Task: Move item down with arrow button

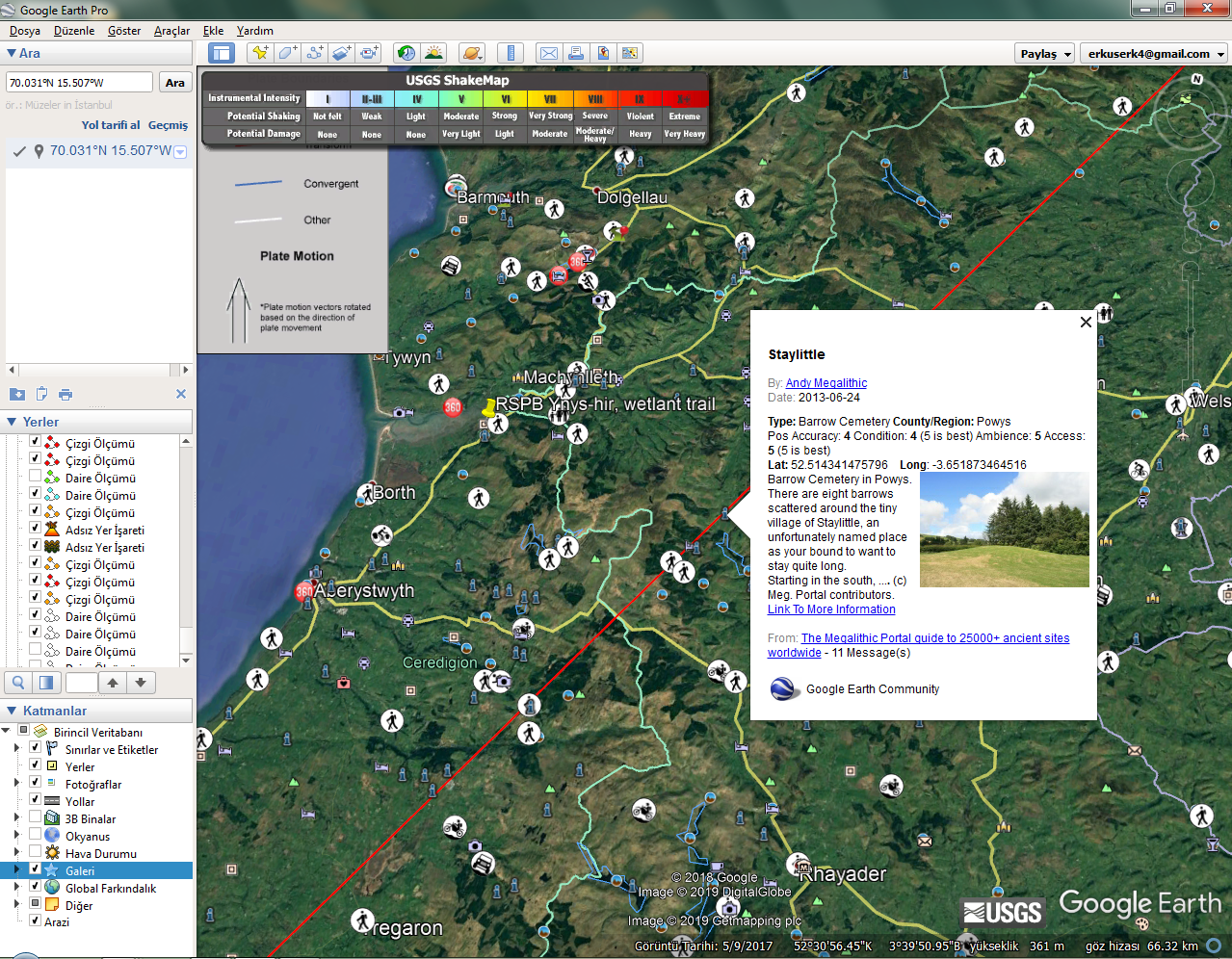Action: coord(141,683)
